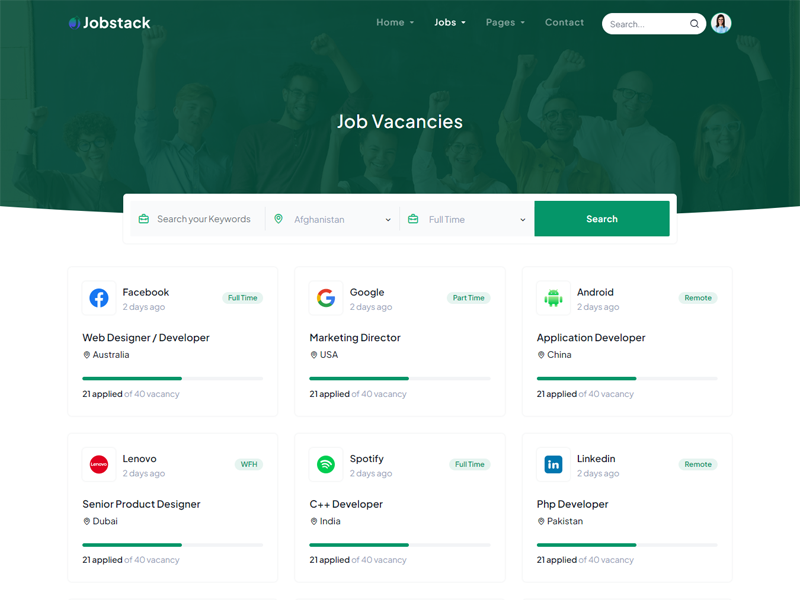
Task: Click the Job Vacancies heading
Action: tap(399, 121)
